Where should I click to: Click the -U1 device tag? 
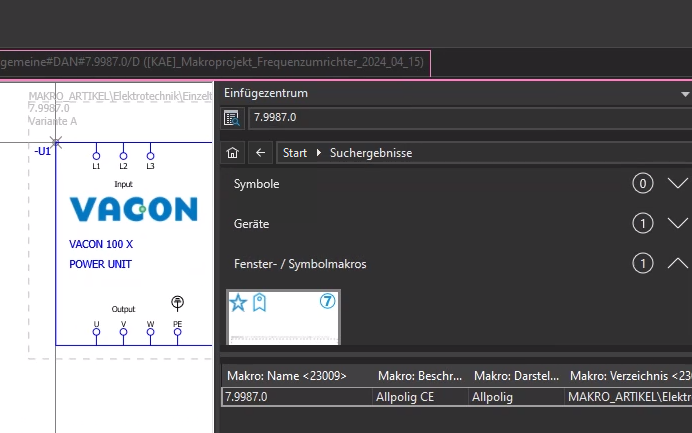pos(42,151)
